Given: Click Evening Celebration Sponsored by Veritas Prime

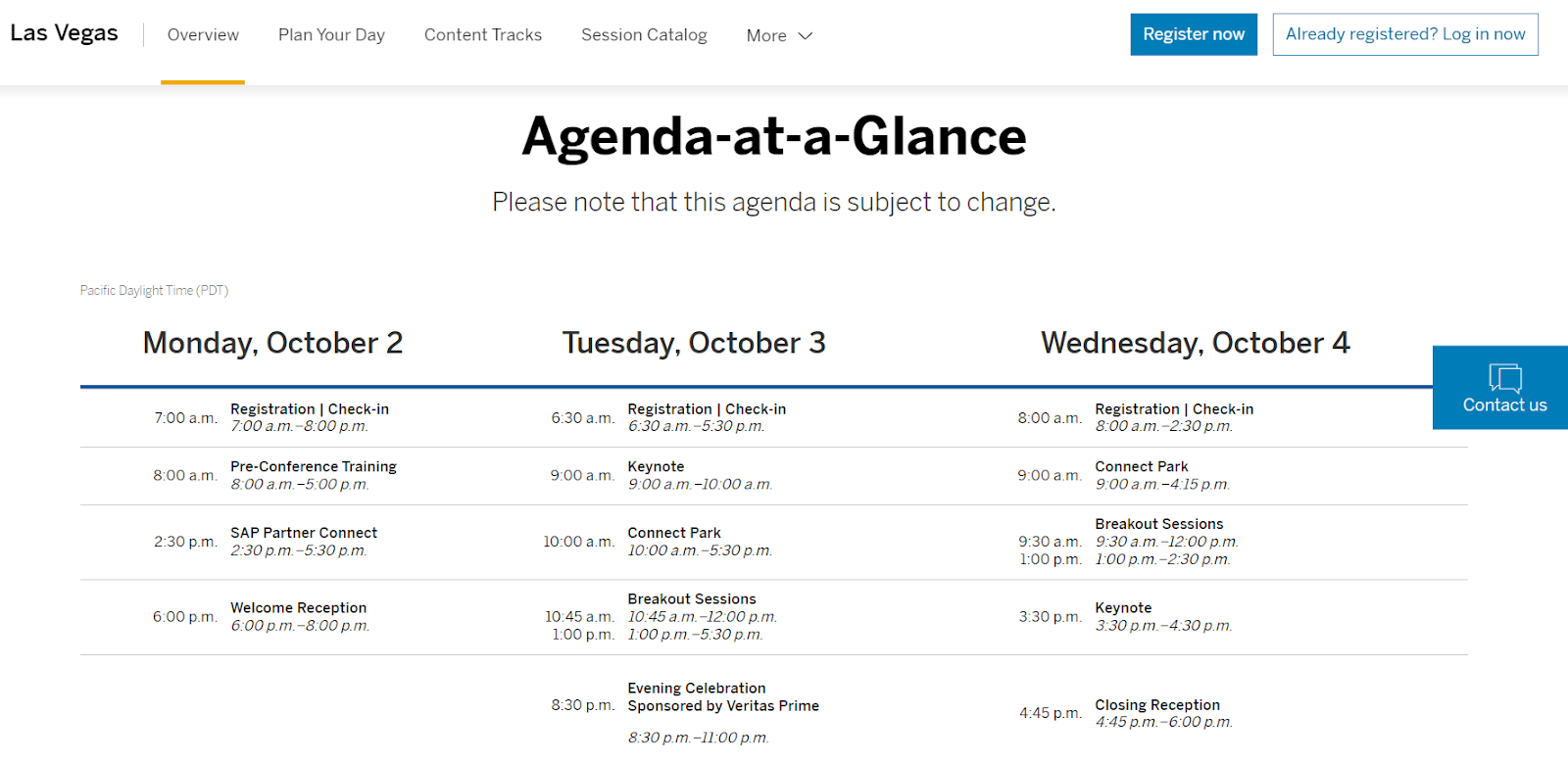Looking at the screenshot, I should pos(722,696).
